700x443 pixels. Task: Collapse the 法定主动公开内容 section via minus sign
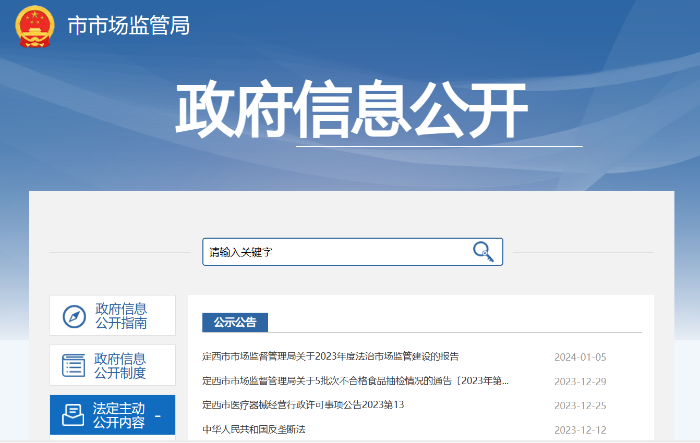click(158, 415)
